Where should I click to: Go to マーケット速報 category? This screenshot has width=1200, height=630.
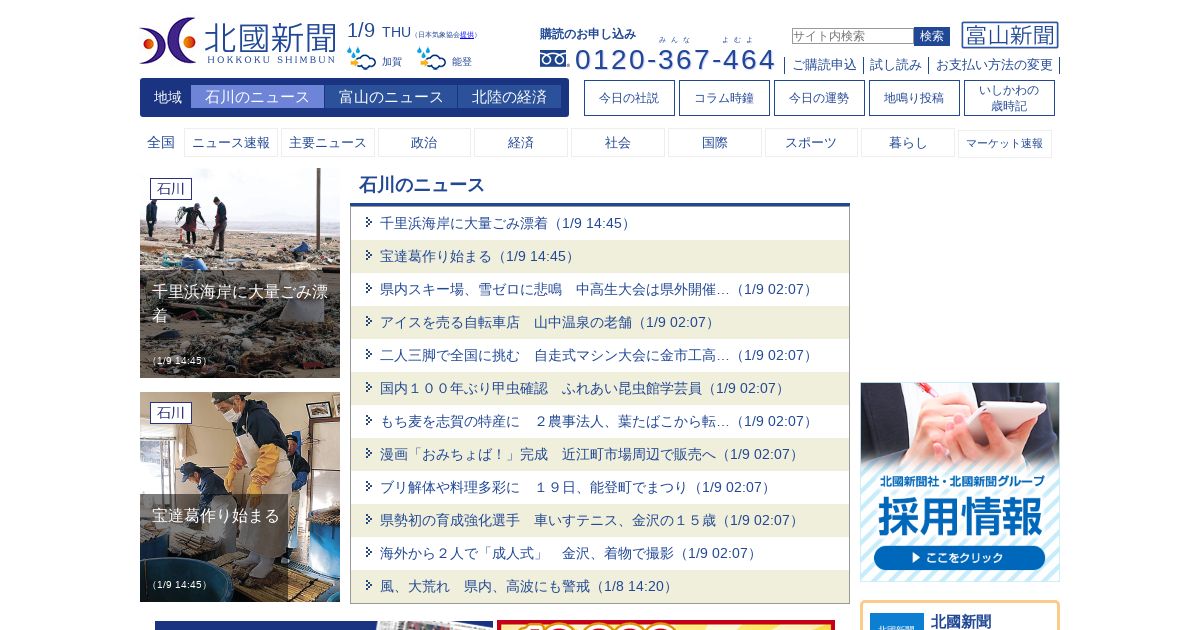click(x=1005, y=143)
